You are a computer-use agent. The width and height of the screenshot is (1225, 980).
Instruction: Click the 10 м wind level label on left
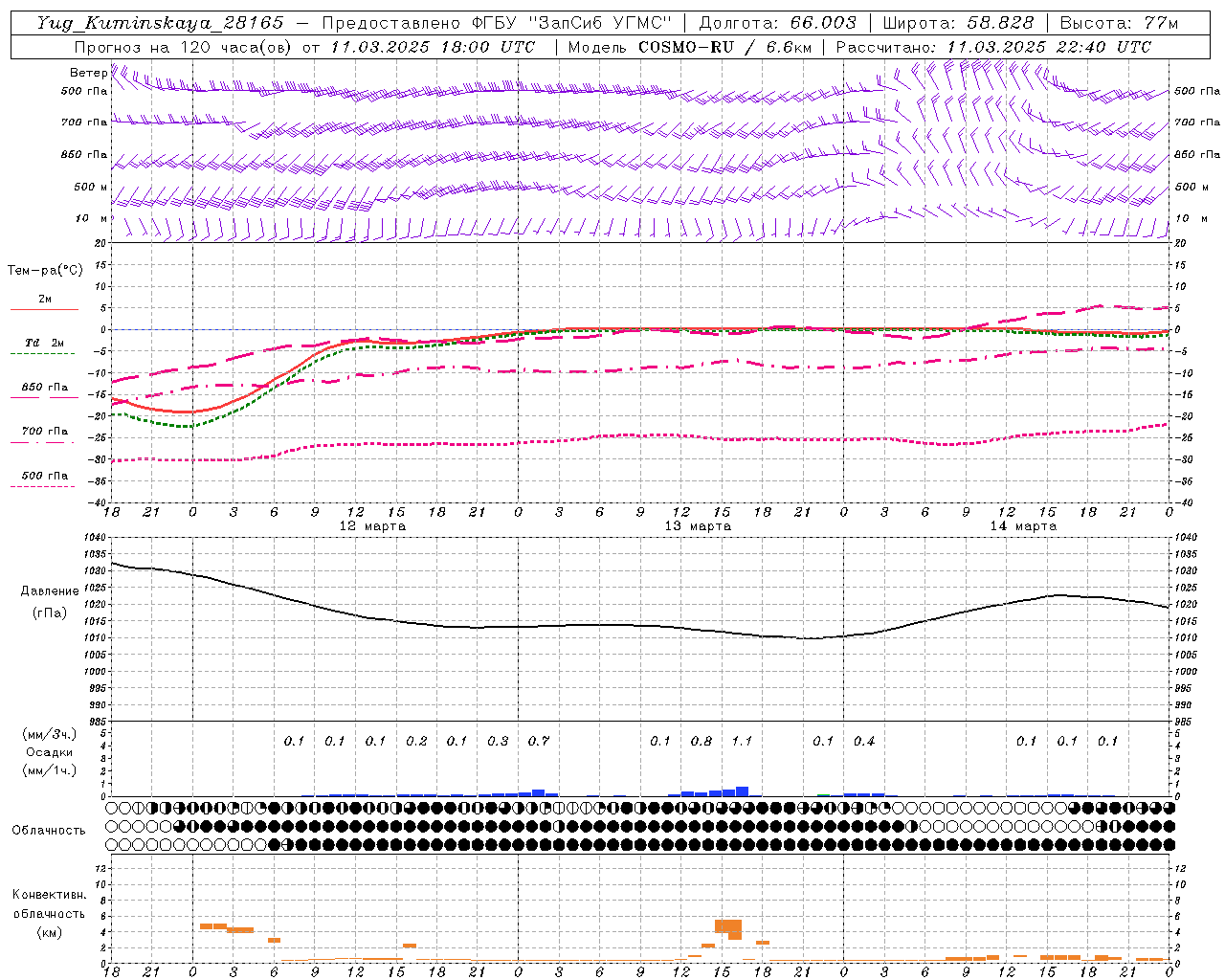tap(90, 218)
